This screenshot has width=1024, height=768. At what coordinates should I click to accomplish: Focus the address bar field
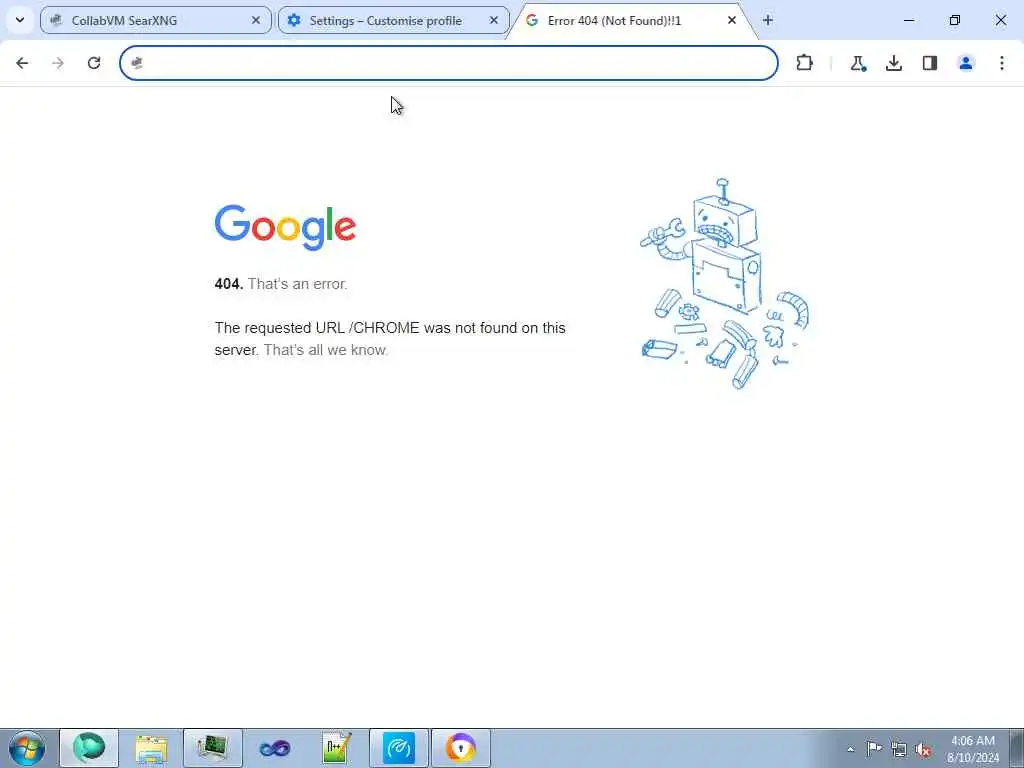click(449, 63)
